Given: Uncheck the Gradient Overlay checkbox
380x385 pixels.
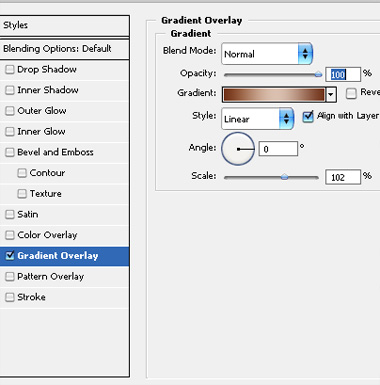Looking at the screenshot, I should pyautogui.click(x=10, y=256).
